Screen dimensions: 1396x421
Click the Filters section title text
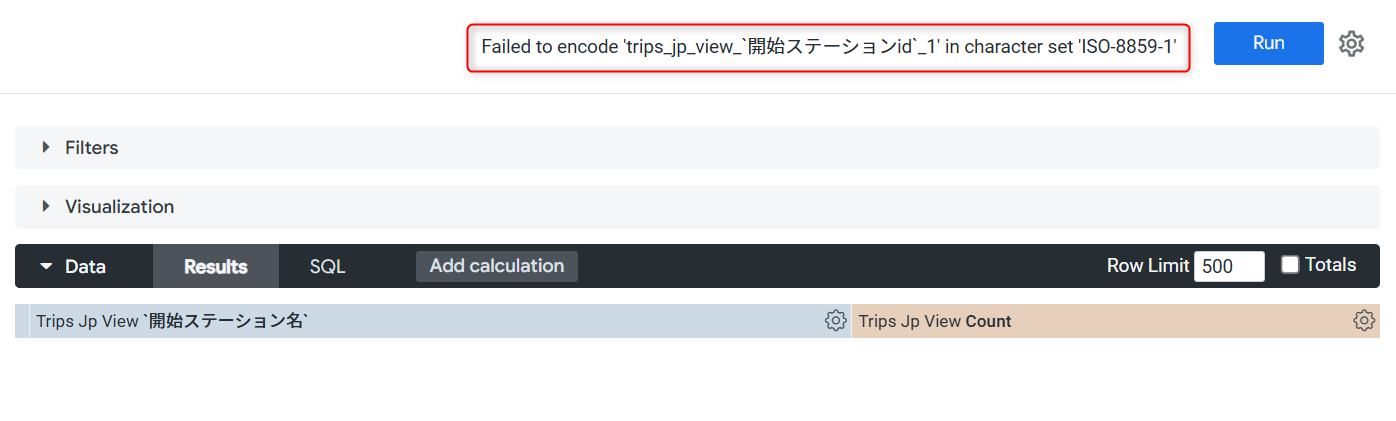(92, 148)
